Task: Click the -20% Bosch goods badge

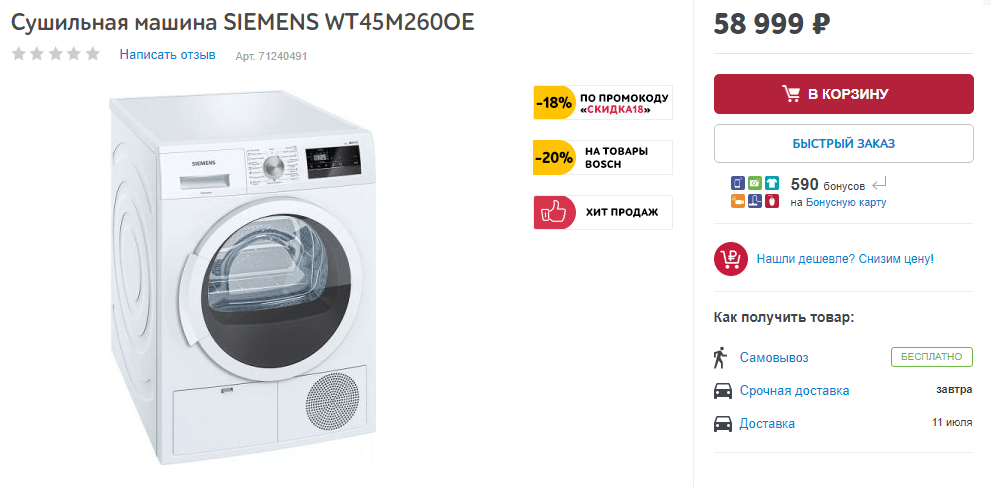Action: pyautogui.click(x=602, y=157)
